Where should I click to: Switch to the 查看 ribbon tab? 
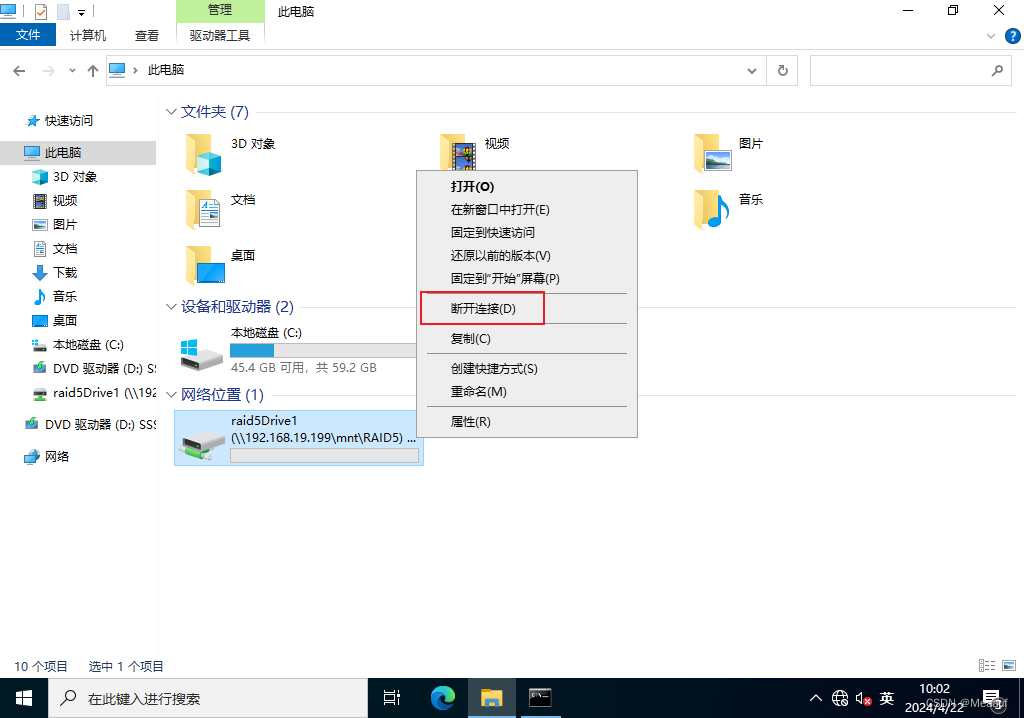[146, 35]
